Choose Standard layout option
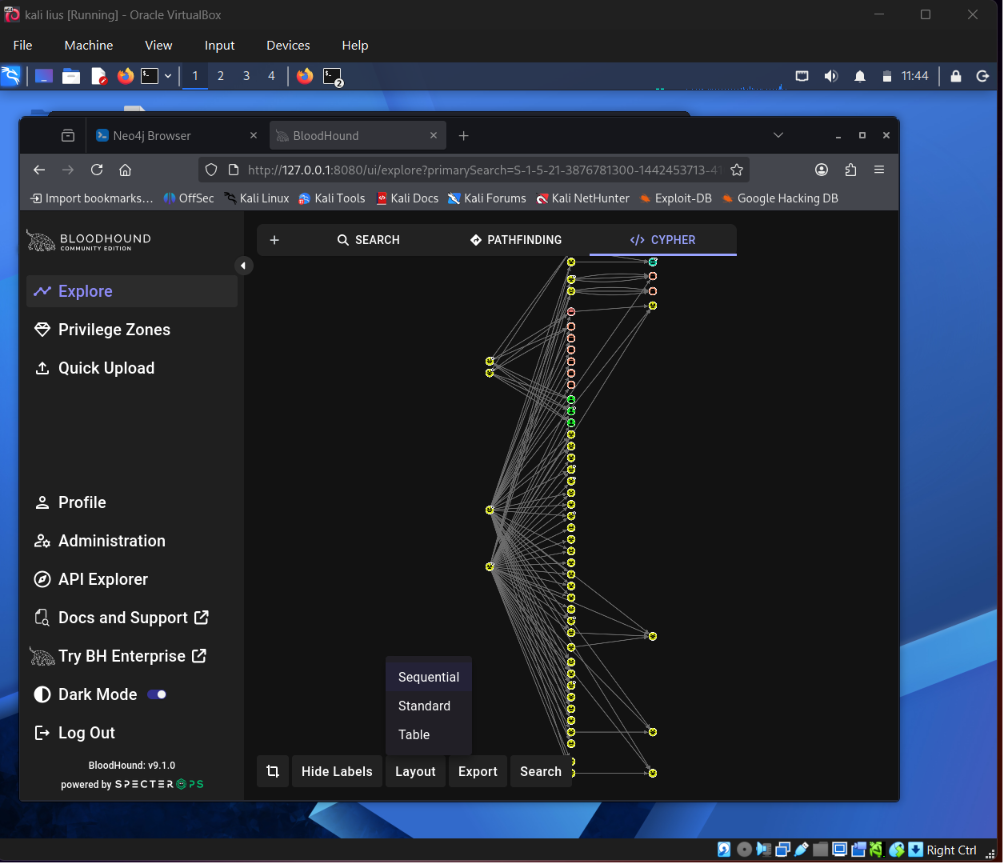The height and width of the screenshot is (863, 1003). (429, 706)
